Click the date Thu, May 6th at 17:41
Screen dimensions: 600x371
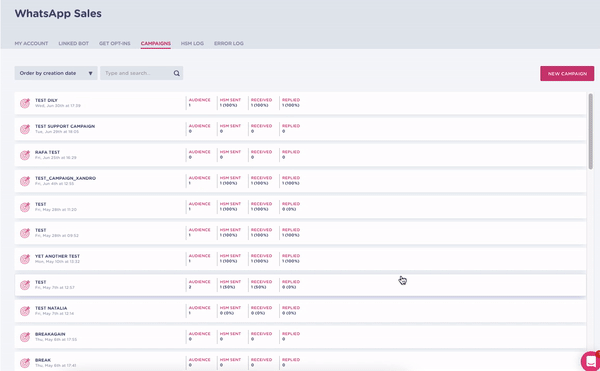point(55,365)
